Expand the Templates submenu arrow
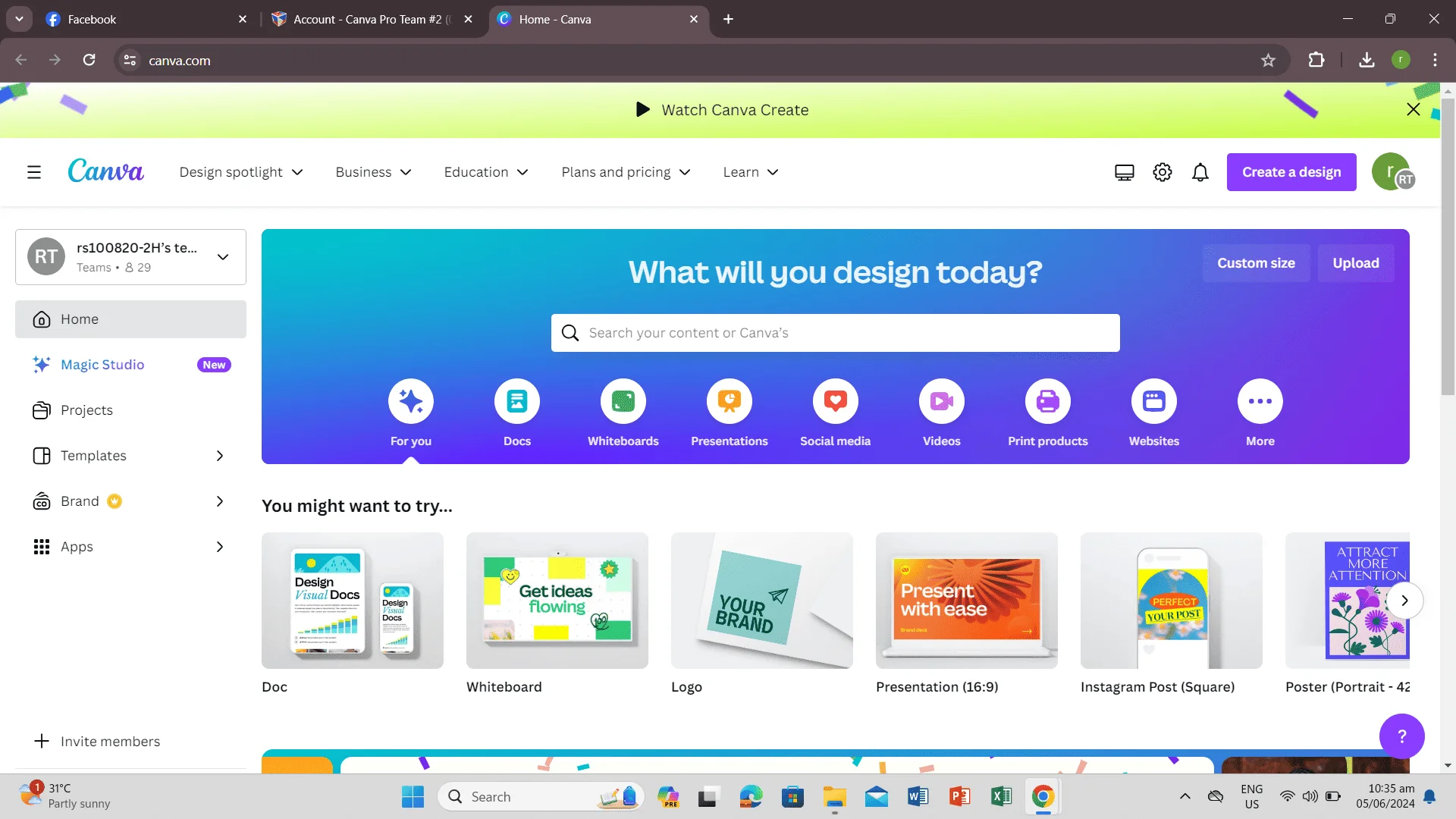 (x=220, y=456)
